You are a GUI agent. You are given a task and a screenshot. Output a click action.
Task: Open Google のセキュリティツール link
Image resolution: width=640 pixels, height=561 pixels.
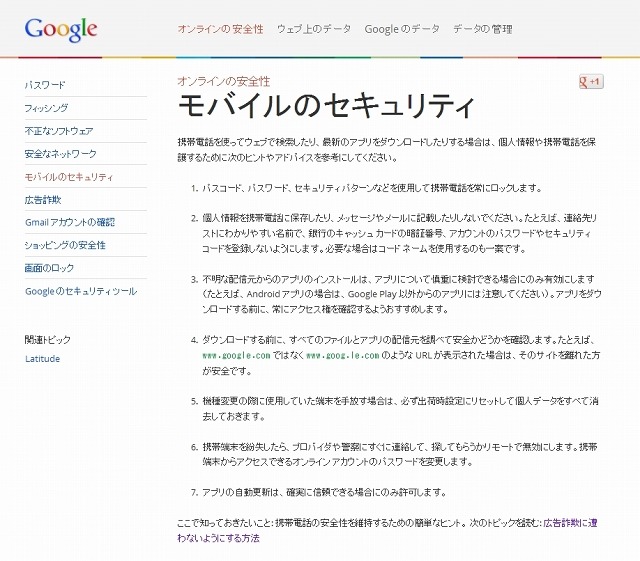81,291
